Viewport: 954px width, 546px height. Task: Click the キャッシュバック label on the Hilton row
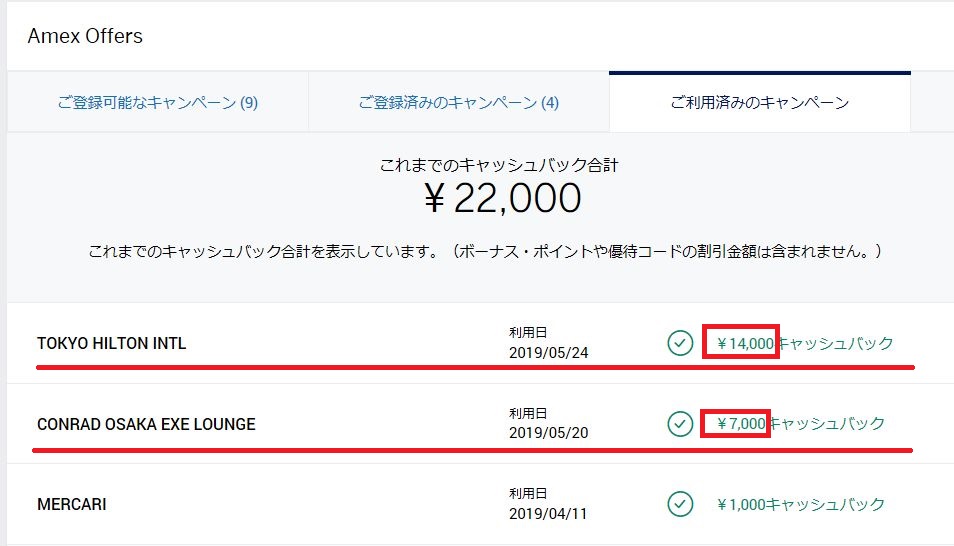click(836, 343)
